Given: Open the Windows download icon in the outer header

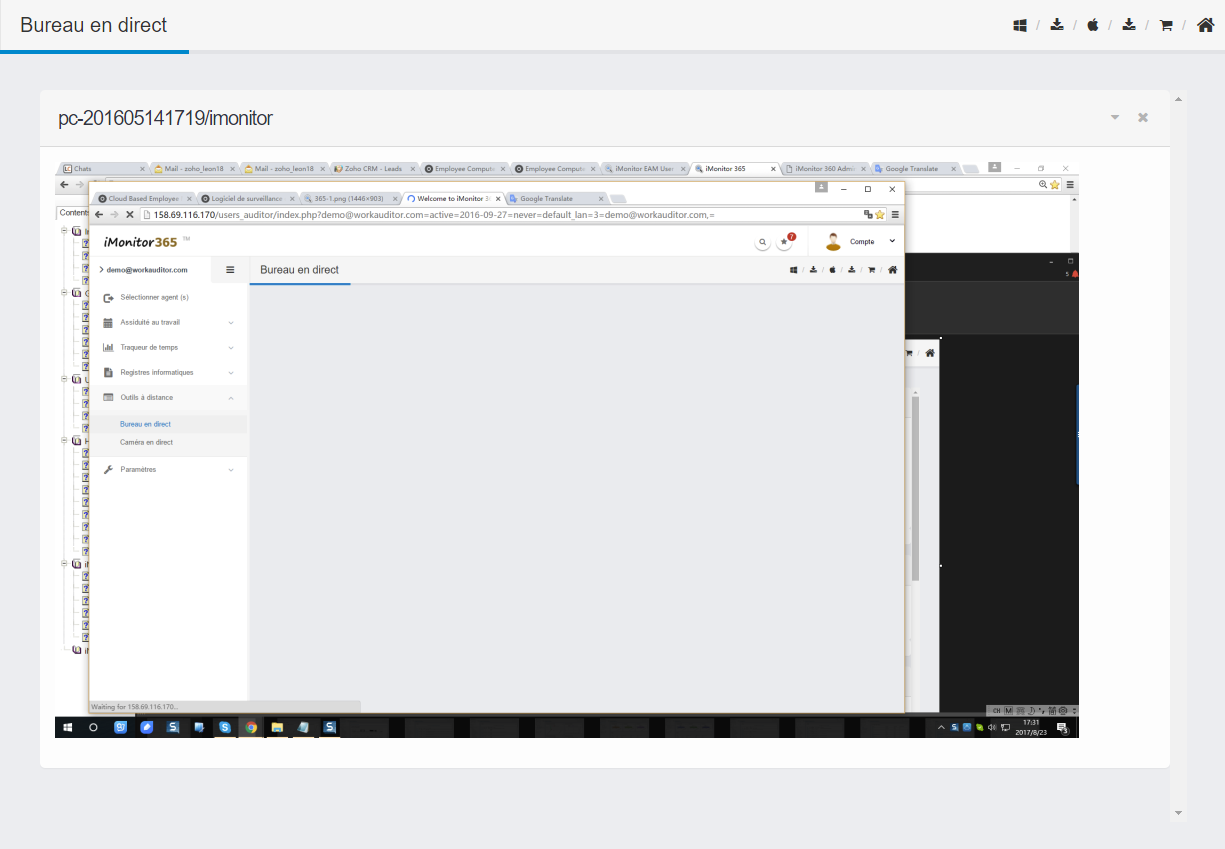Looking at the screenshot, I should tap(1020, 25).
